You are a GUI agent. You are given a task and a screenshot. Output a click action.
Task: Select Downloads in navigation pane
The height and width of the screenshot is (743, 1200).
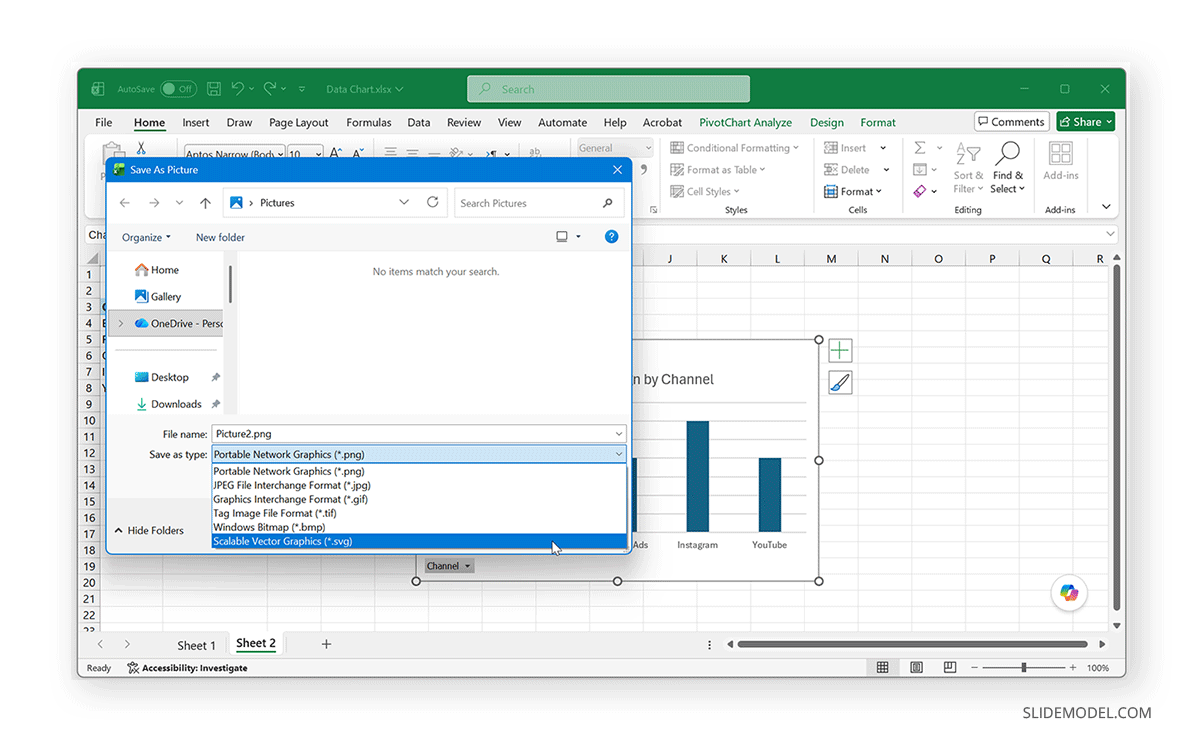click(x=169, y=404)
